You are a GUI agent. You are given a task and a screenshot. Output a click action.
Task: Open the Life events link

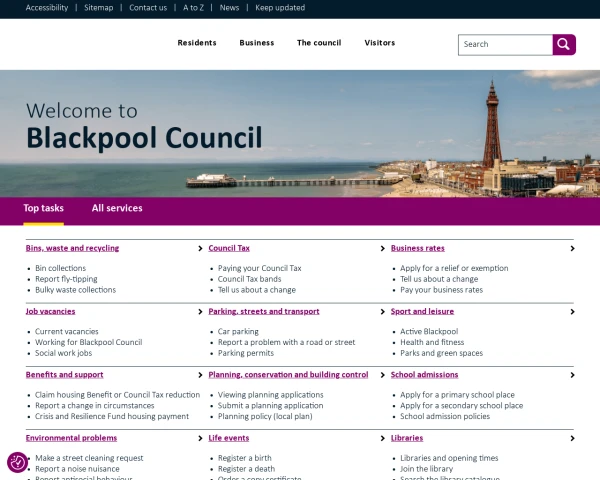pos(229,438)
